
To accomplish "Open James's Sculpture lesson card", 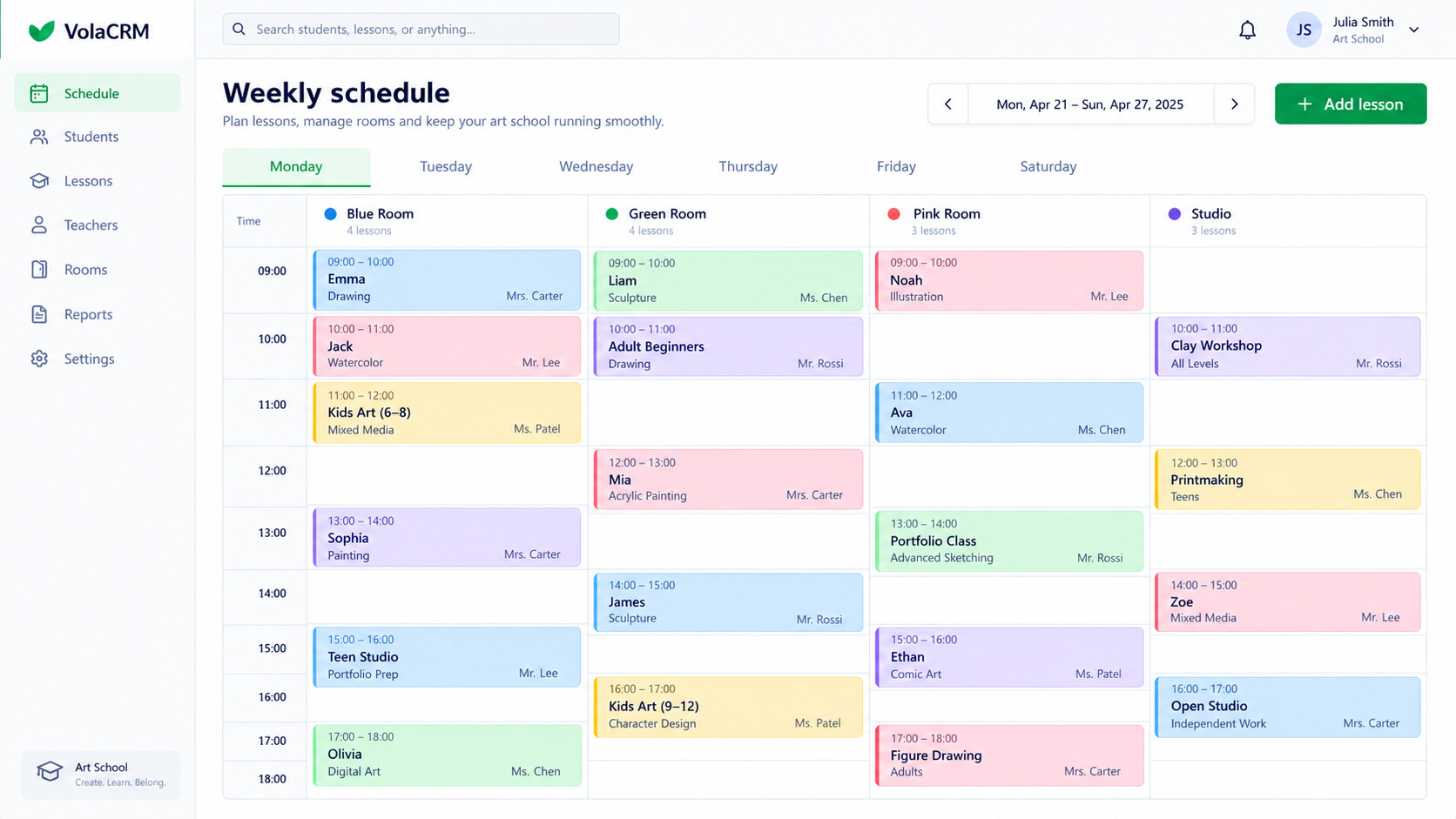I will pos(728,602).
